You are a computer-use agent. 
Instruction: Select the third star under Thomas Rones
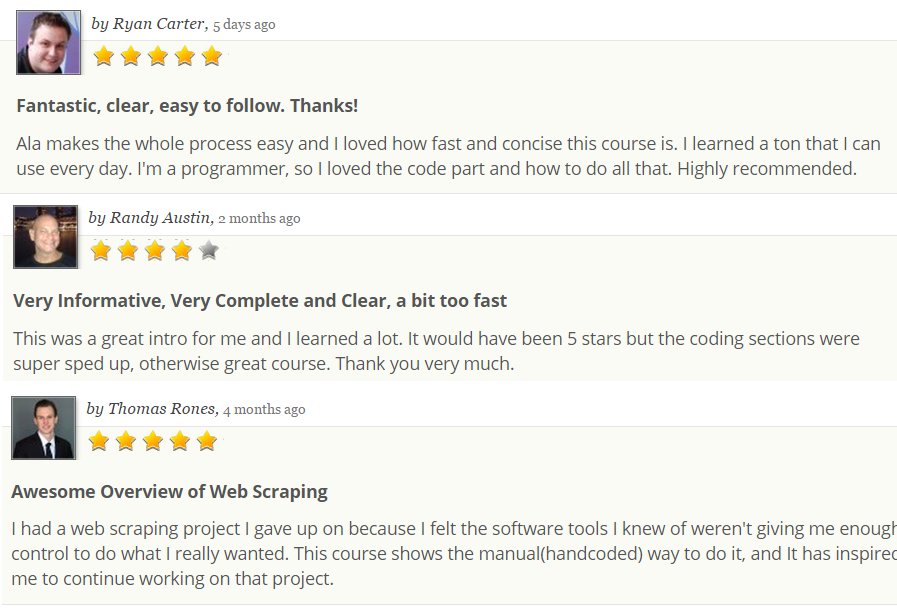tap(153, 440)
